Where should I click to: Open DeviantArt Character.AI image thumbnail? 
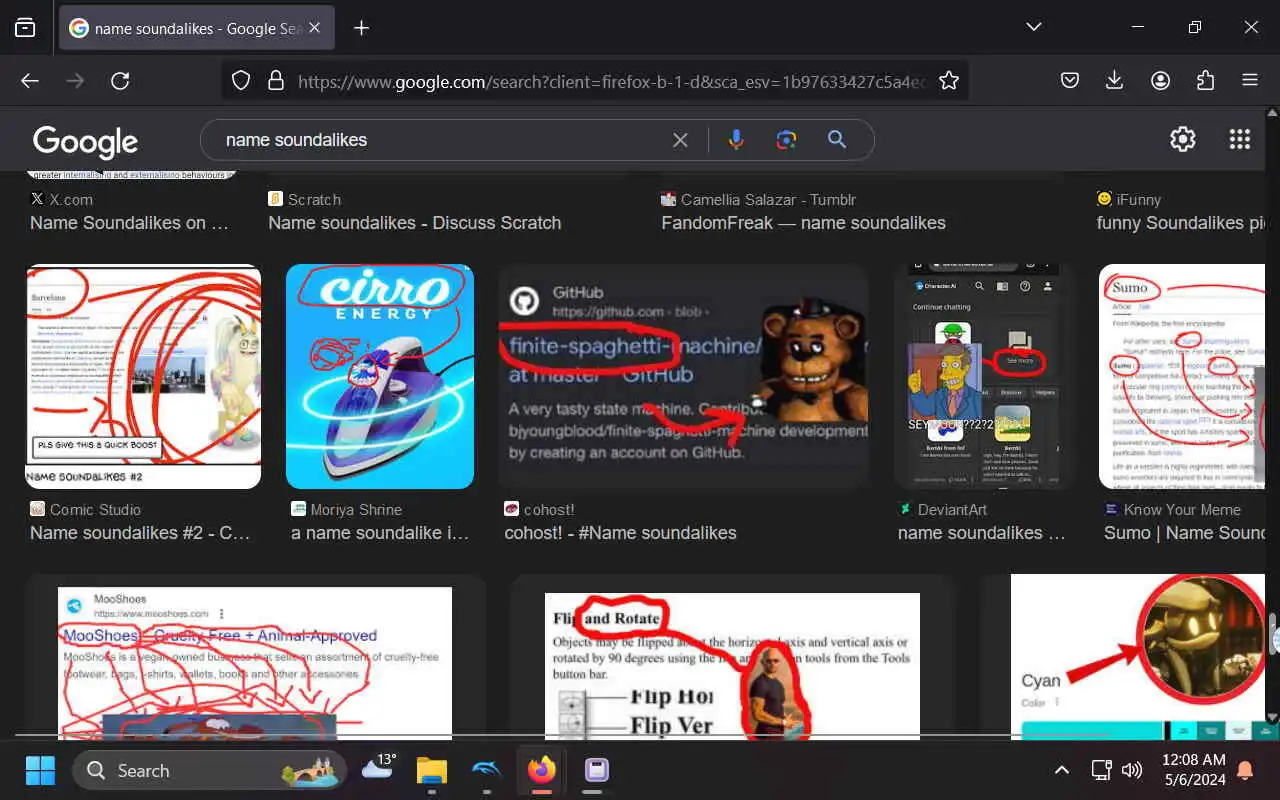pos(983,376)
